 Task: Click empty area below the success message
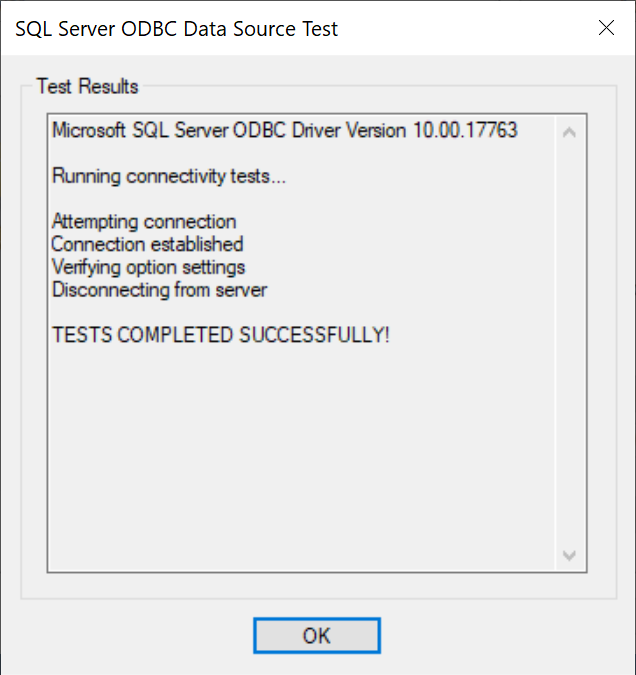pos(300,450)
